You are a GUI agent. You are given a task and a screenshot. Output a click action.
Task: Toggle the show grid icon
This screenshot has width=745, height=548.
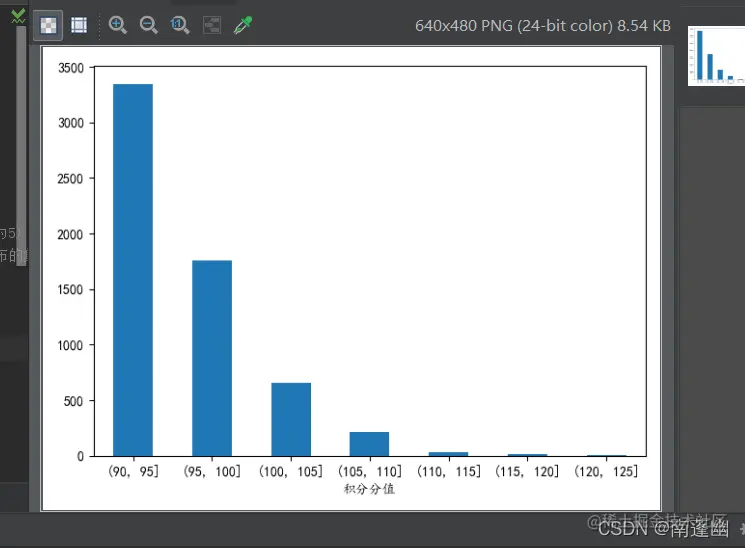pos(79,25)
